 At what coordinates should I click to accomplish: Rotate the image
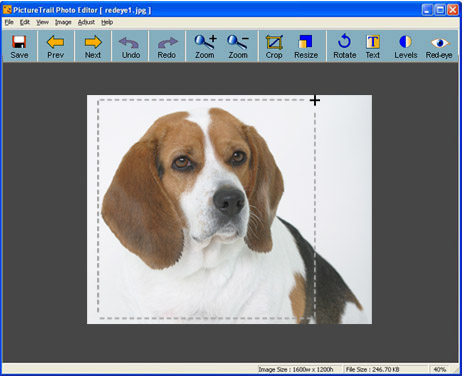(x=345, y=46)
